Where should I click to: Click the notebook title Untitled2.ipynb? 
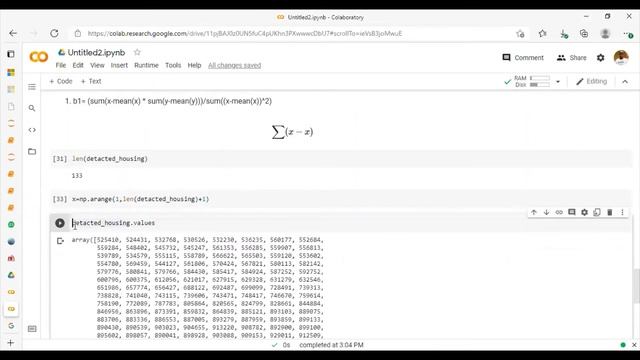pyautogui.click(x=96, y=52)
